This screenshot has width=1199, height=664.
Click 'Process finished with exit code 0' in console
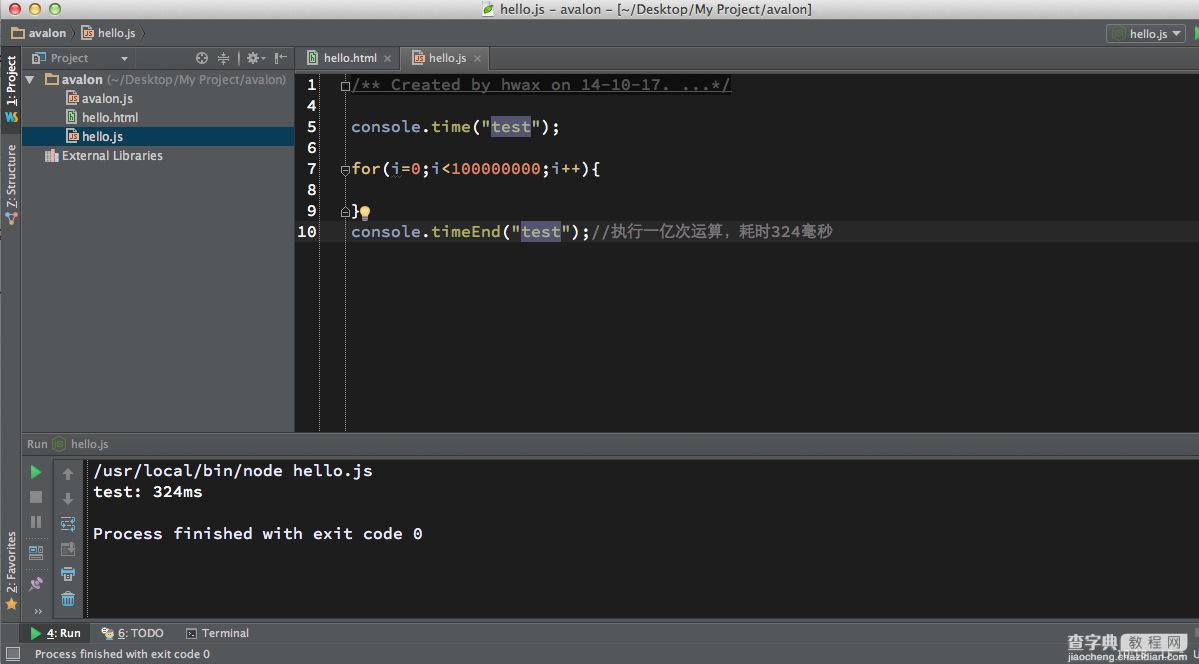click(x=258, y=534)
